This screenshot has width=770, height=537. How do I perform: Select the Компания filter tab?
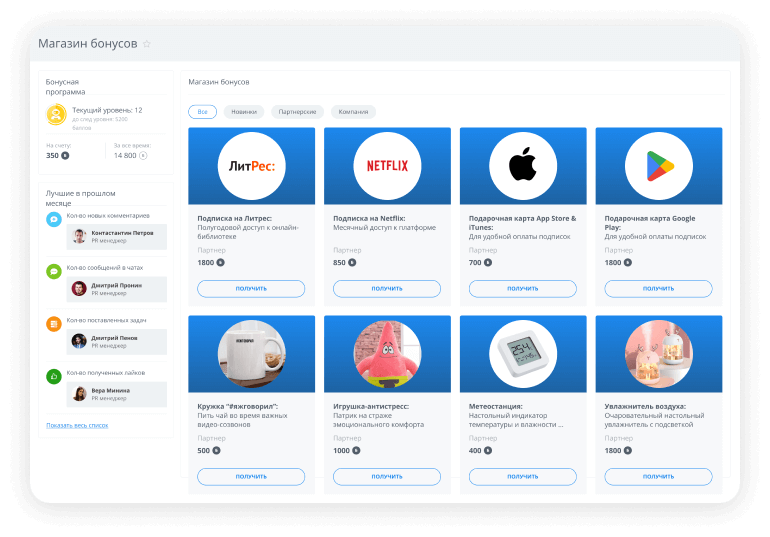pos(353,112)
